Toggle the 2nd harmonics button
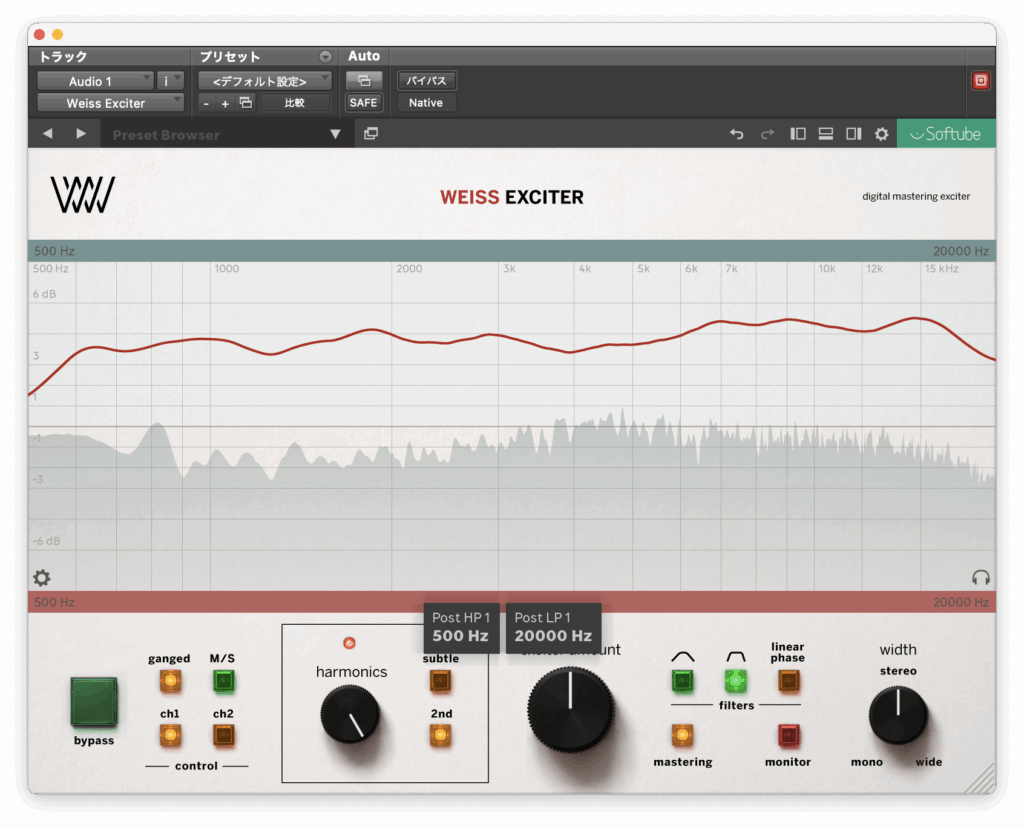 (441, 736)
